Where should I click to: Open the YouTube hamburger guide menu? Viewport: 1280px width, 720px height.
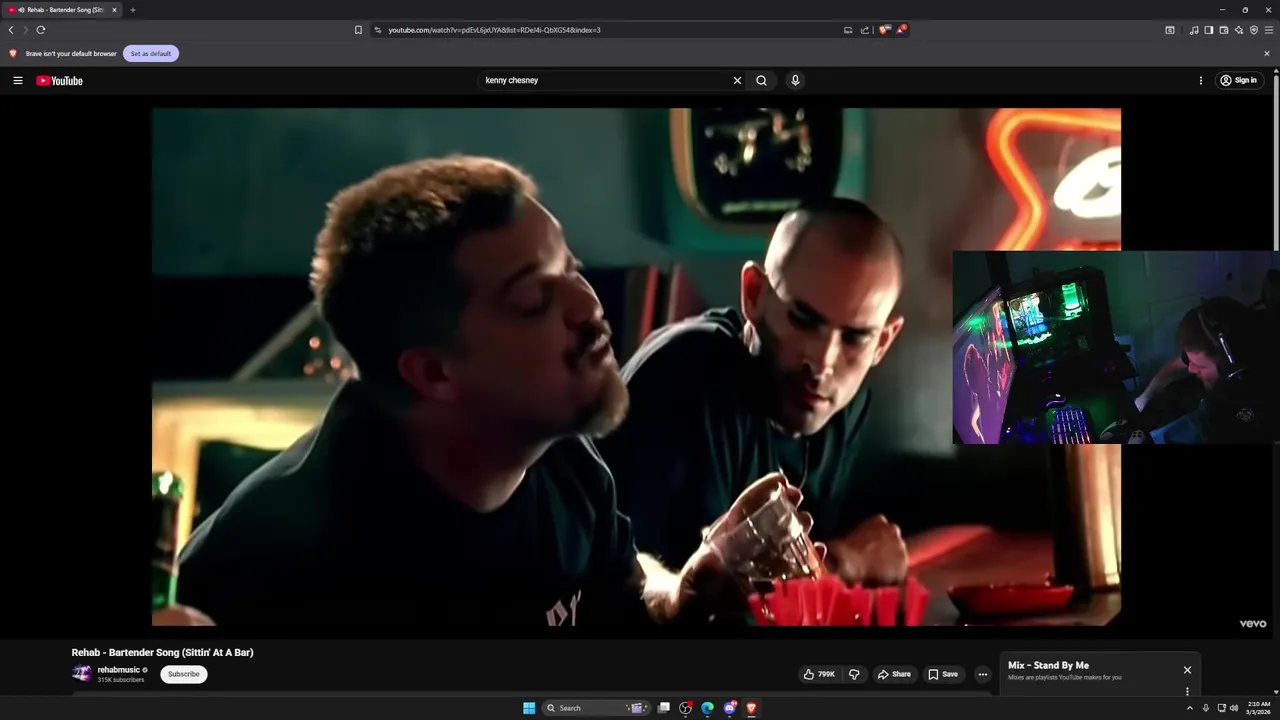tap(18, 80)
